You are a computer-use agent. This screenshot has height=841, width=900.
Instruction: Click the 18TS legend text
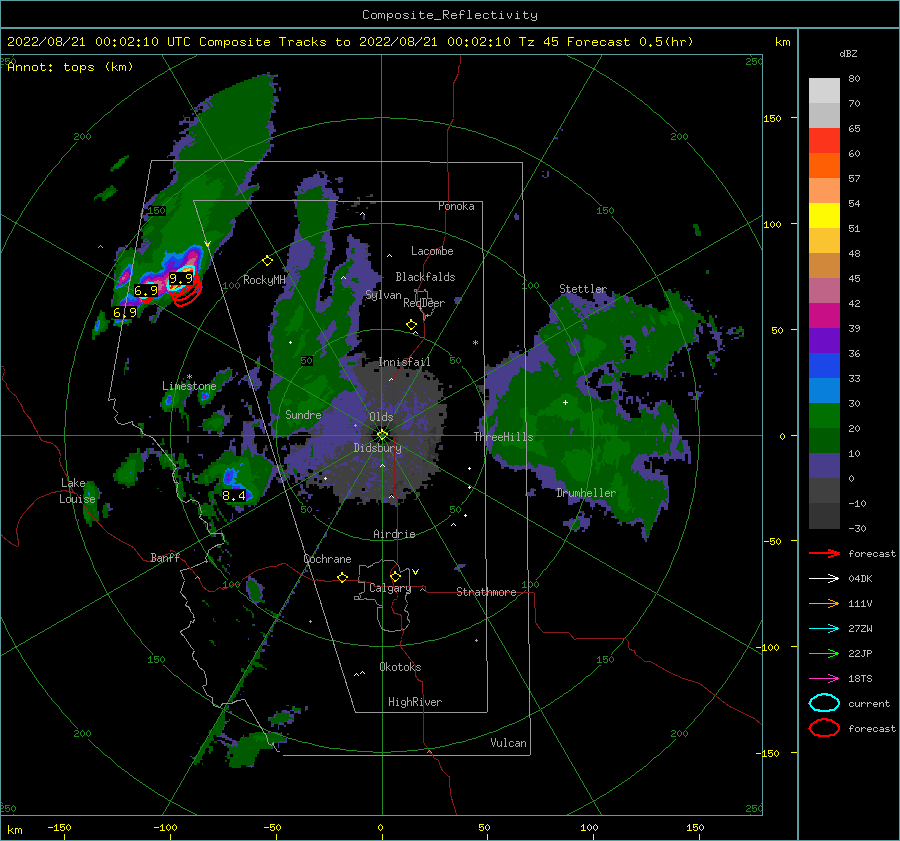tap(860, 679)
